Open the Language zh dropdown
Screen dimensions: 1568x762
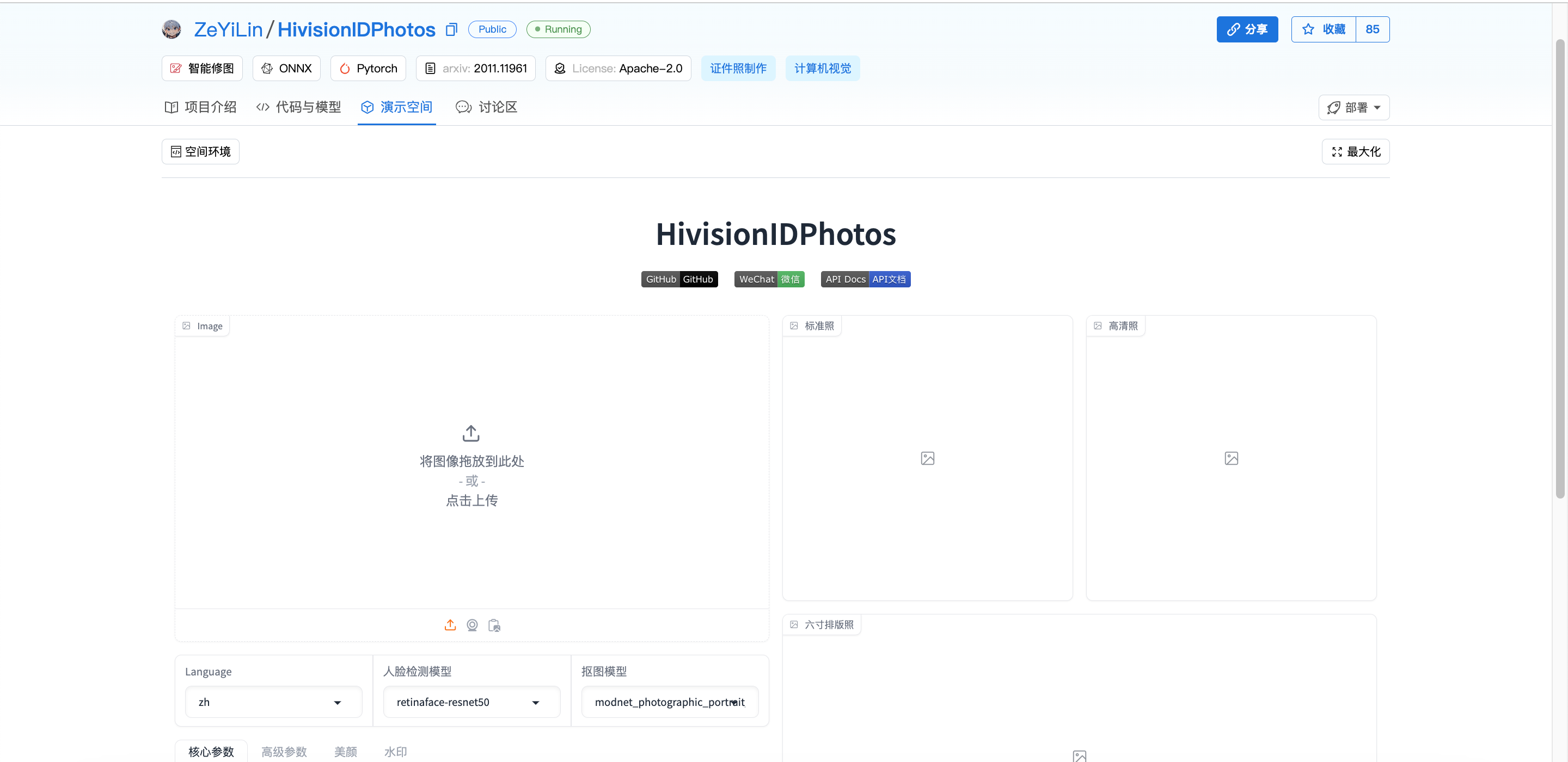[x=273, y=702]
